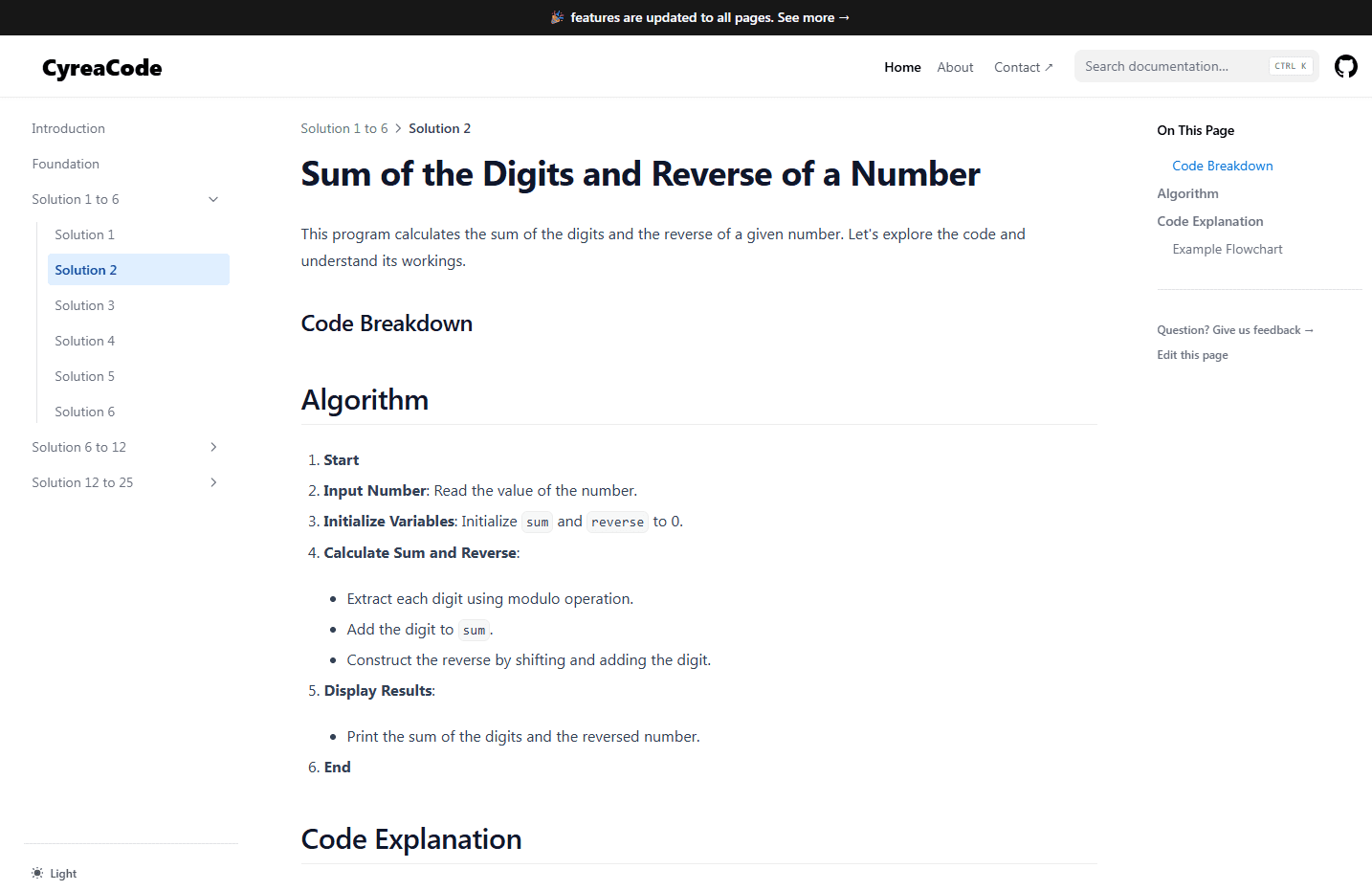The height and width of the screenshot is (891, 1372).
Task: Click the Edit this page link
Action: [1192, 355]
